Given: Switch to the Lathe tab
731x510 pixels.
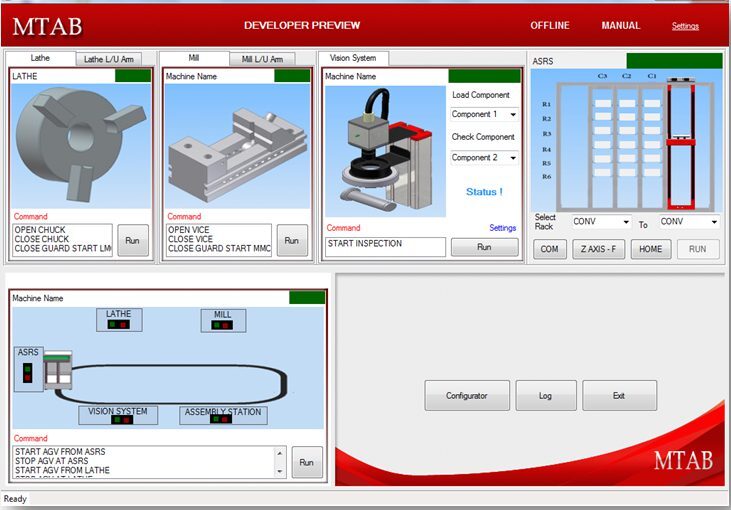Looking at the screenshot, I should pyautogui.click(x=40, y=58).
